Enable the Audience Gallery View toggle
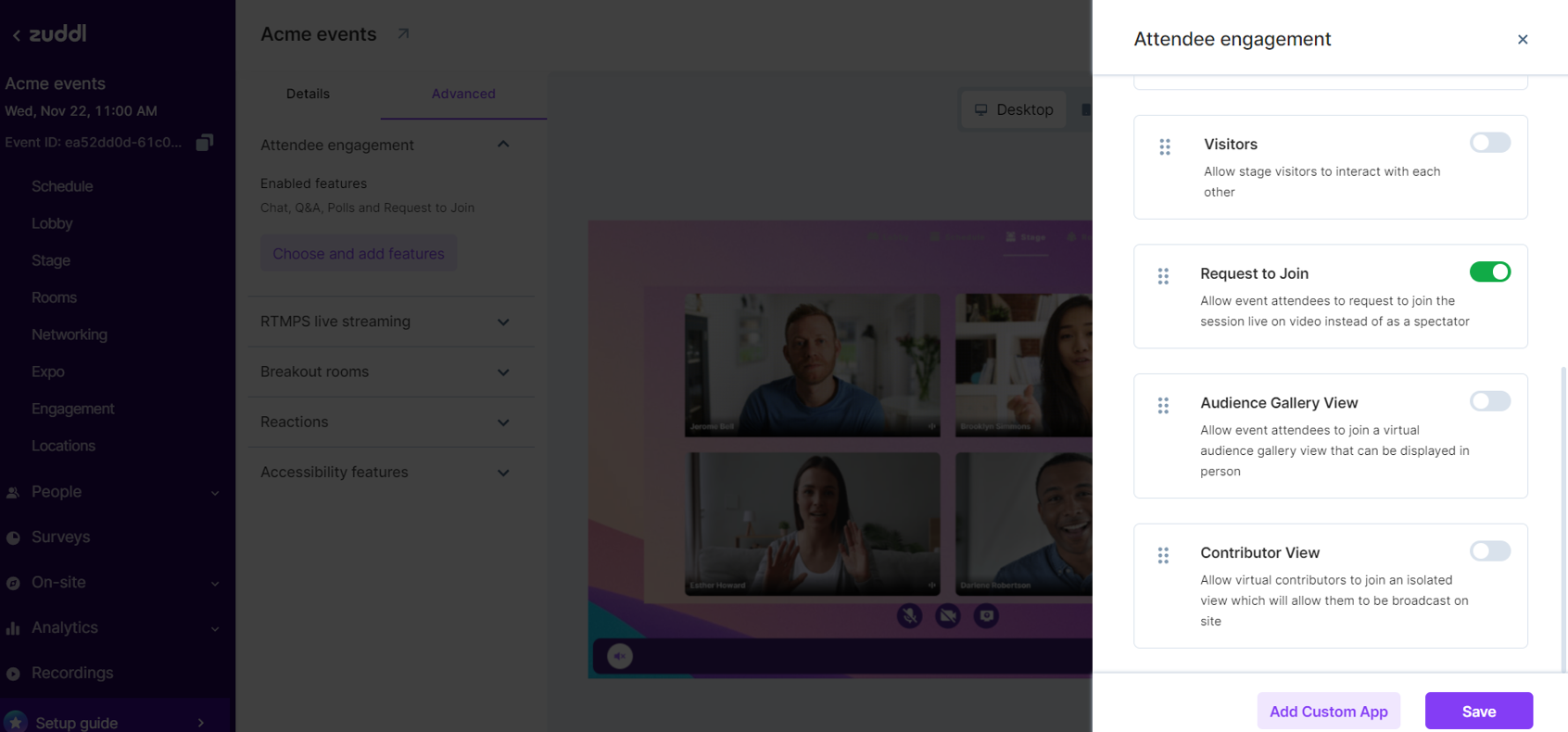 [1490, 401]
